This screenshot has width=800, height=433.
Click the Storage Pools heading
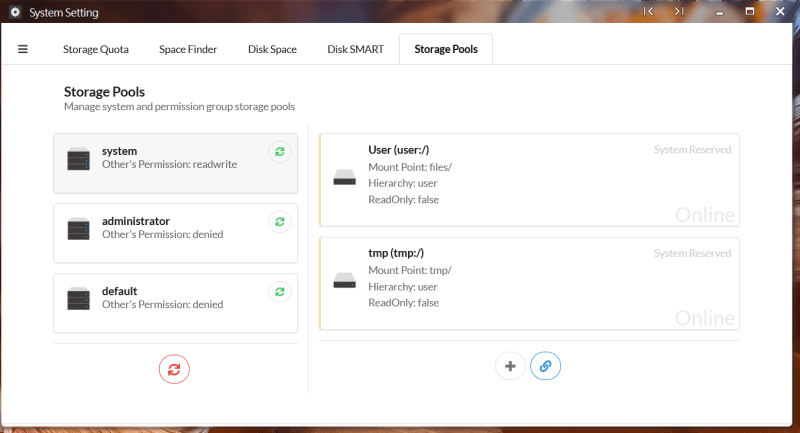pos(104,92)
